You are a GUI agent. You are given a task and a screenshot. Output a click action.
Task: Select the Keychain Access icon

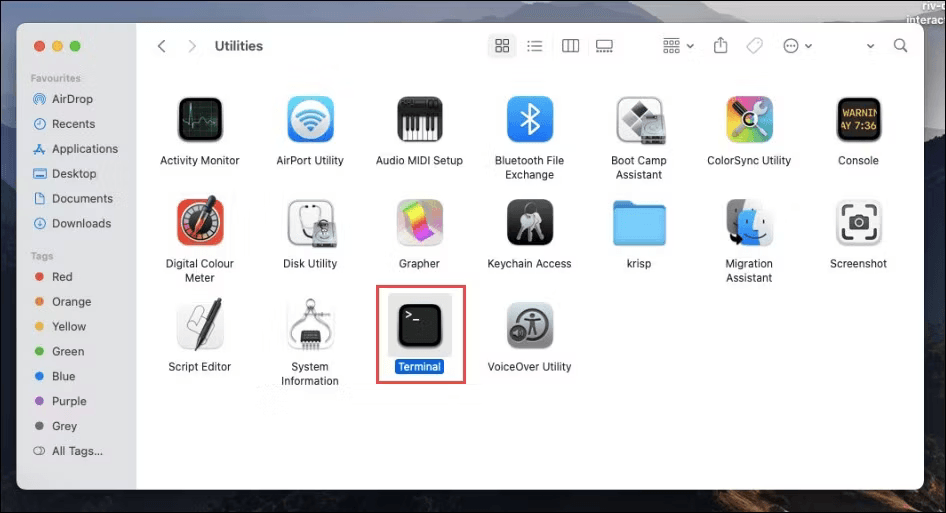pos(529,223)
